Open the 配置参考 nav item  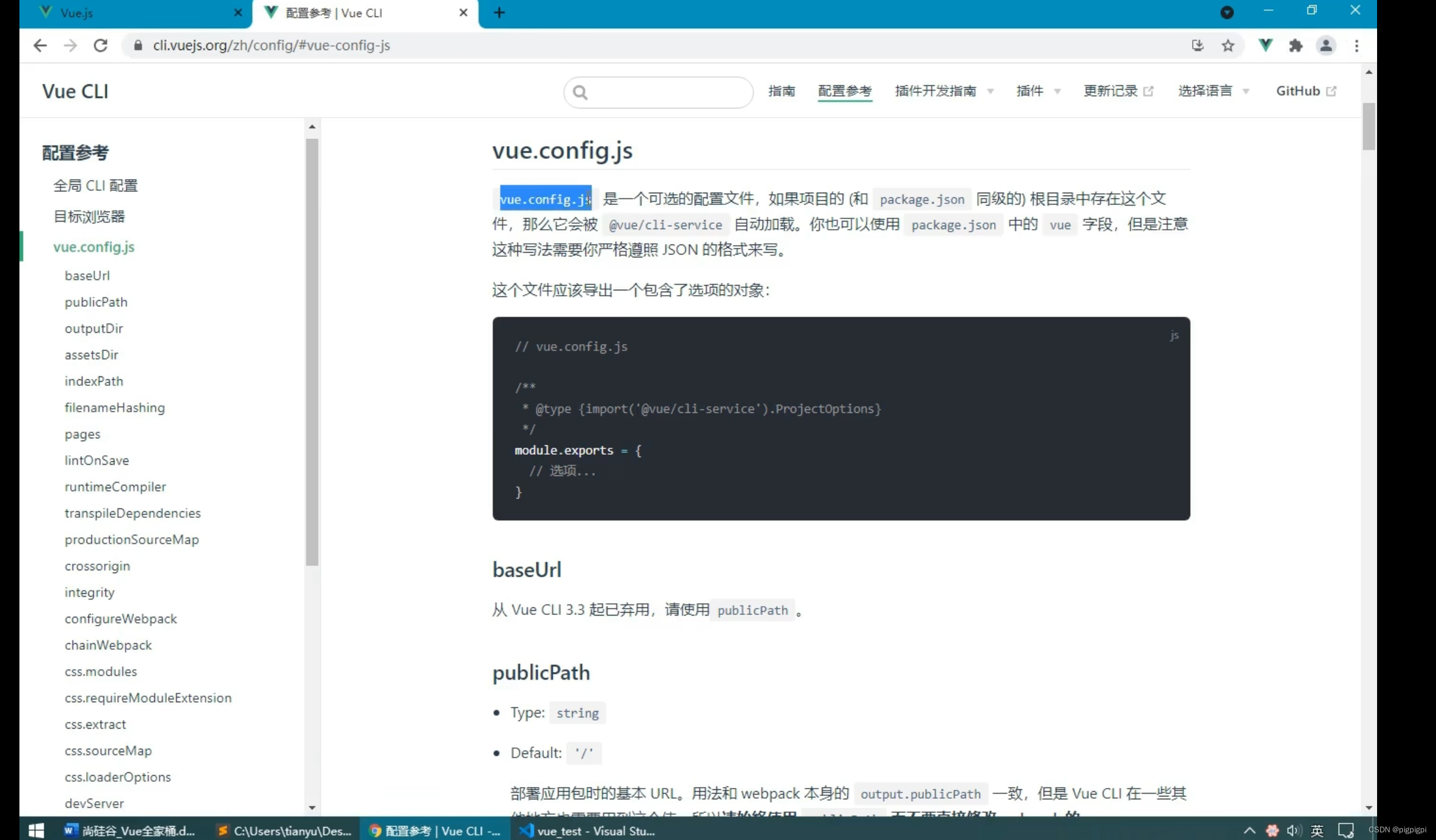tap(844, 91)
